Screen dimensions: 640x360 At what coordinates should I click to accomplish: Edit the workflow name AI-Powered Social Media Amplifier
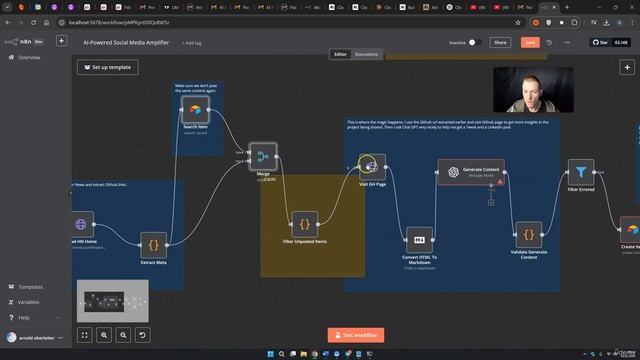[x=126, y=42]
